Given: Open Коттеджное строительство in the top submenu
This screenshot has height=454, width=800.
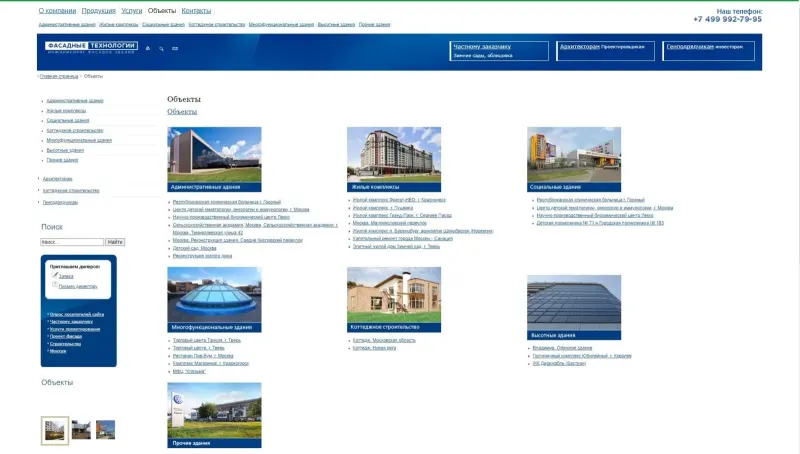Looking at the screenshot, I should pyautogui.click(x=217, y=24).
